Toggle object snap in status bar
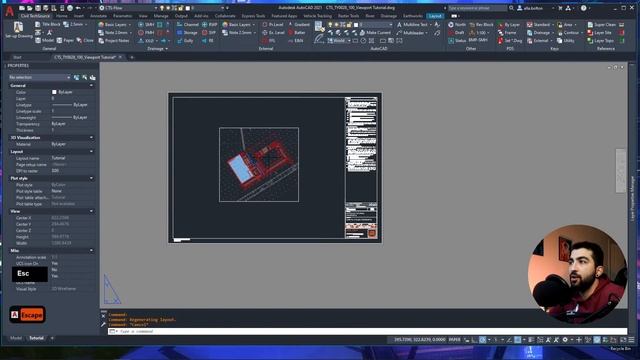This screenshot has height=360, width=640. [518, 340]
